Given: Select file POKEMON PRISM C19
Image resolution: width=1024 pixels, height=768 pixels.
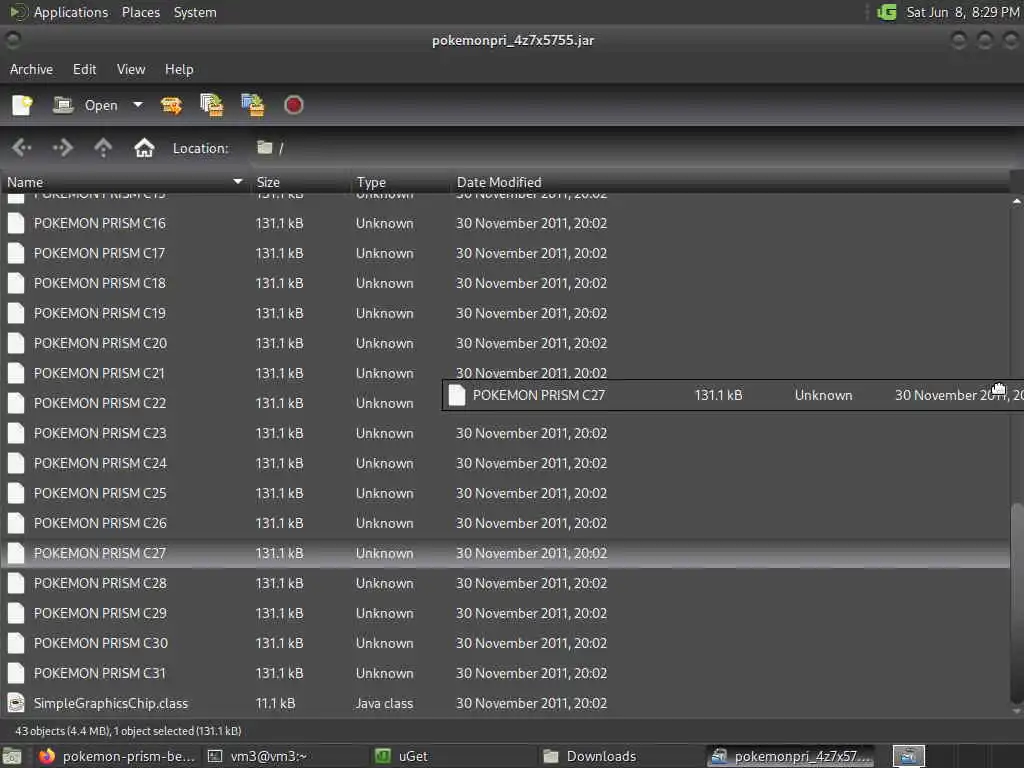Looking at the screenshot, I should point(505,313).
